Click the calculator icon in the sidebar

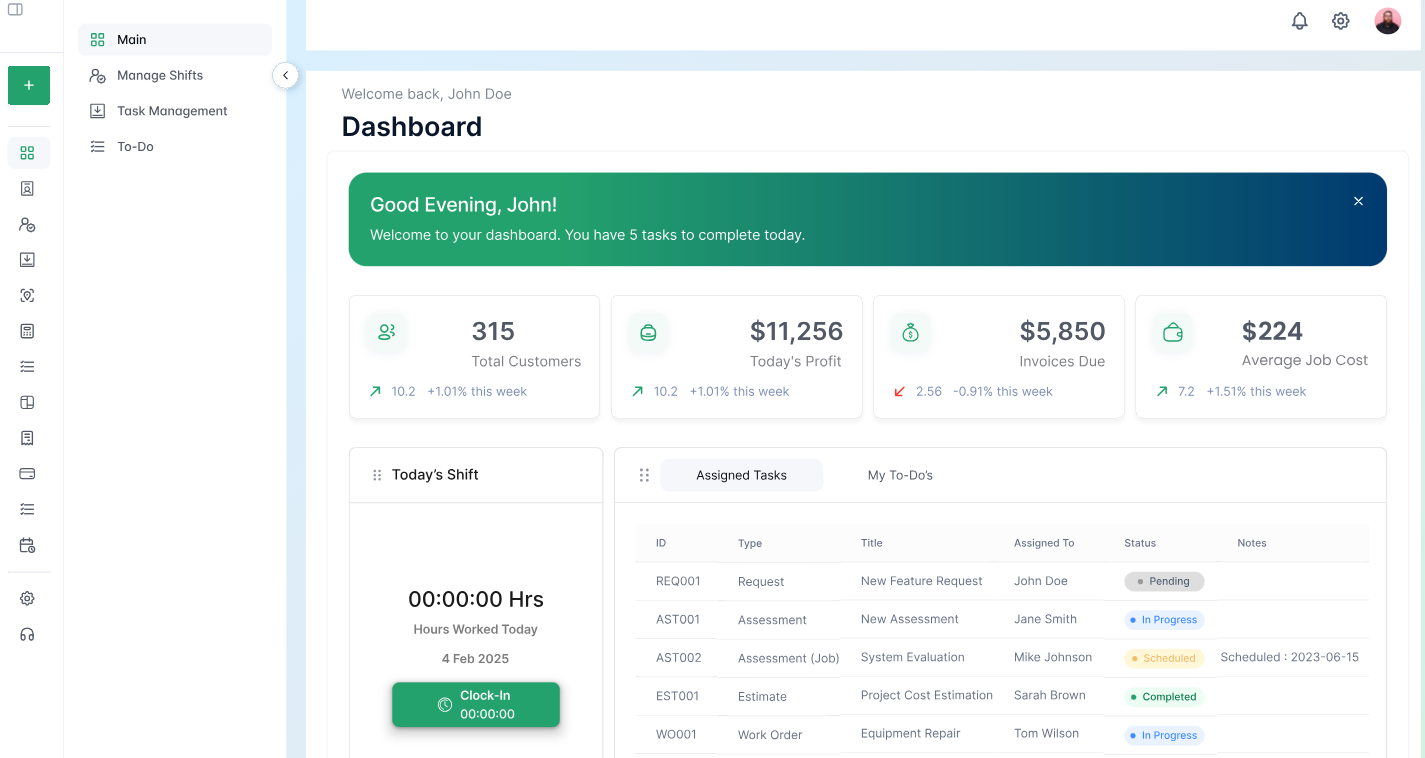point(28,330)
